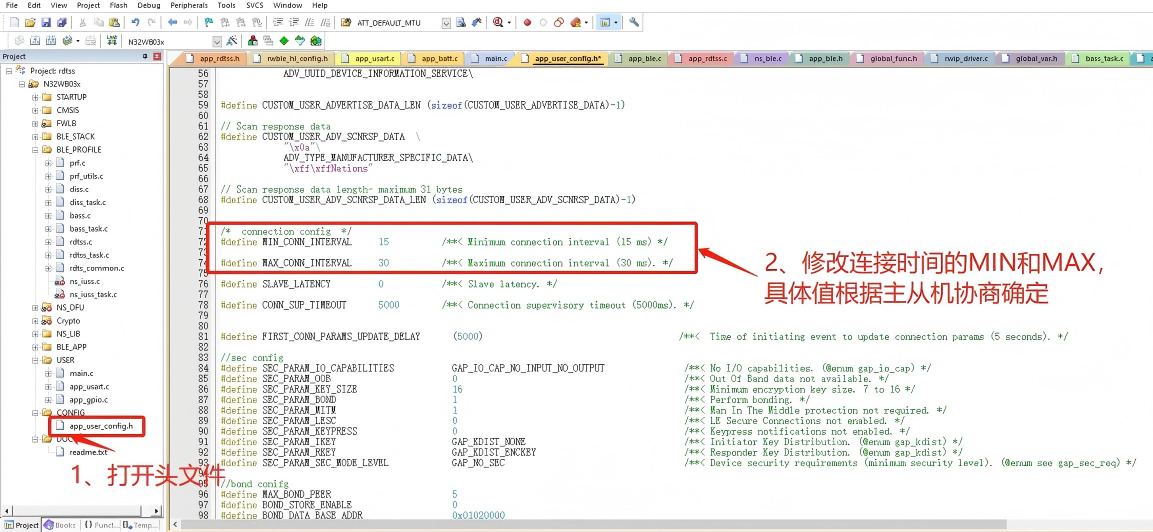Open the ATT_DEFAULT_MTU search dropdown

coord(446,22)
